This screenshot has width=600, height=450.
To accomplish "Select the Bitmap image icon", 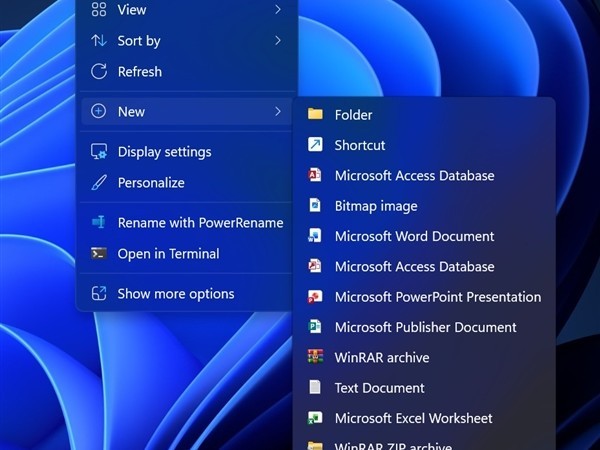I will pyautogui.click(x=315, y=206).
